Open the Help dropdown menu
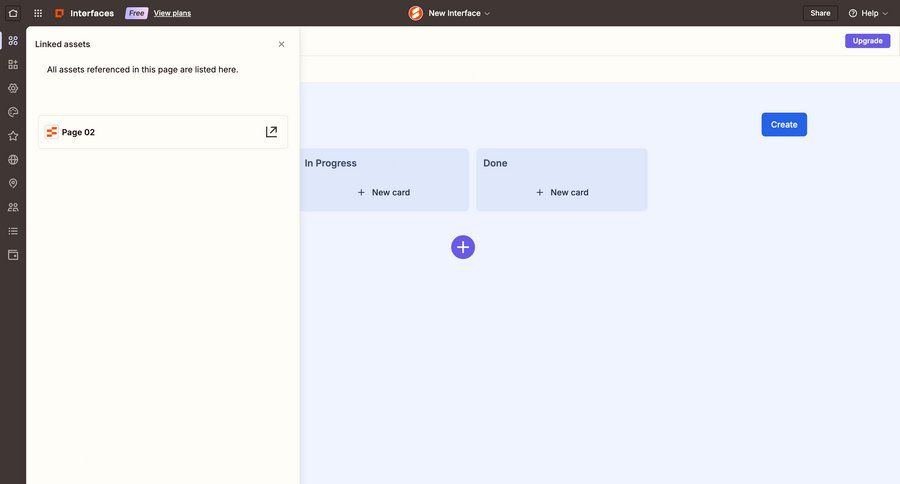 (x=868, y=13)
